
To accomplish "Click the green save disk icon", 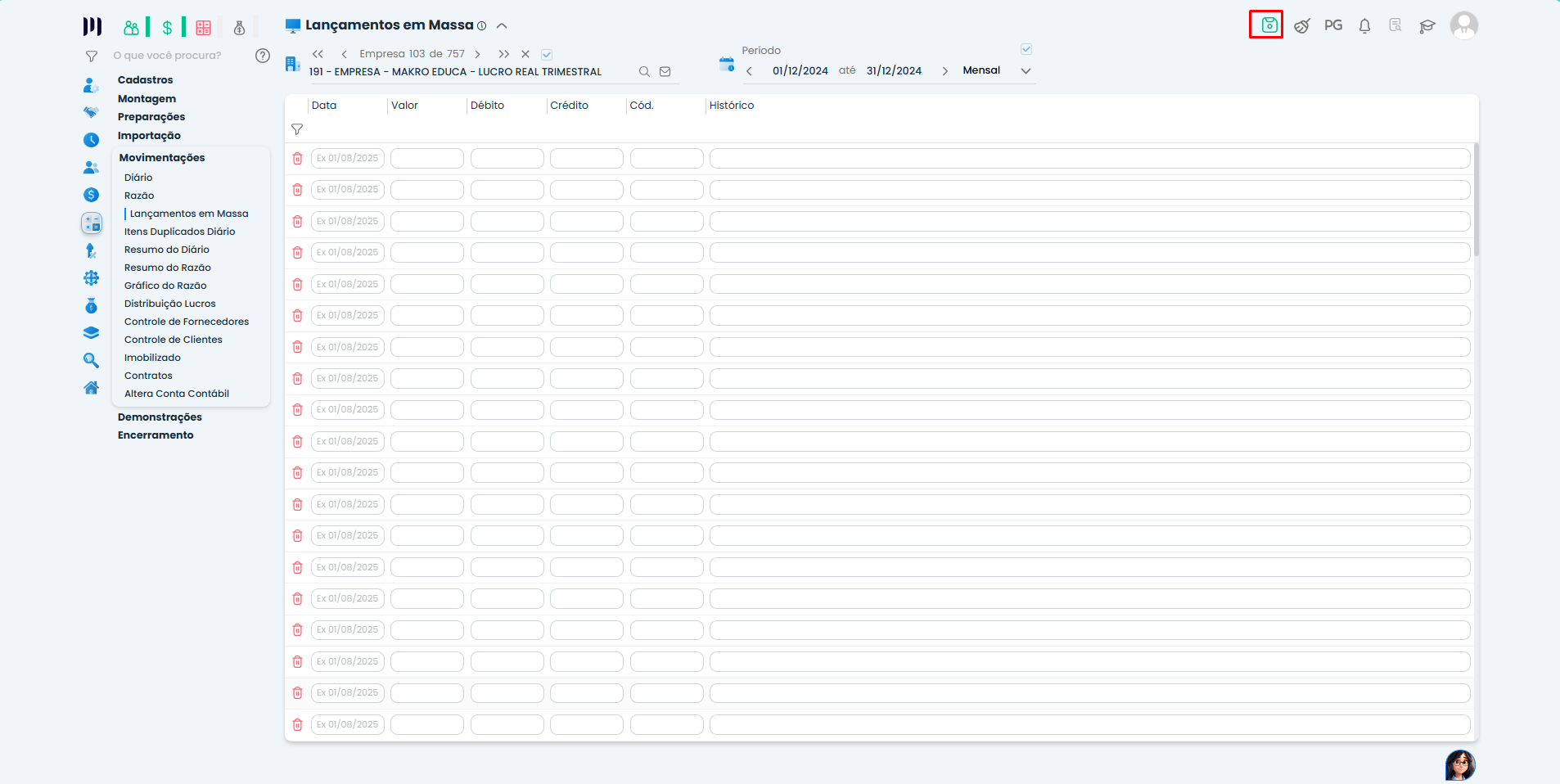I will click(1269, 25).
